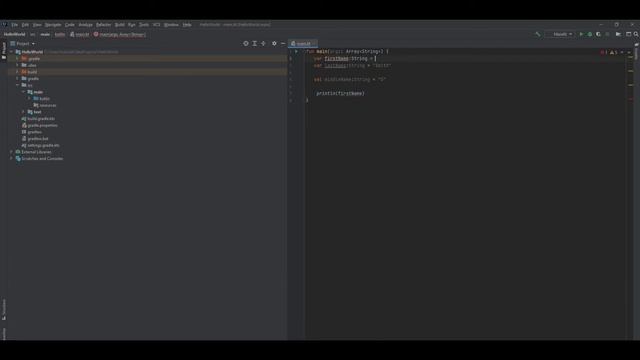Expand the test folder arrow

(23, 112)
